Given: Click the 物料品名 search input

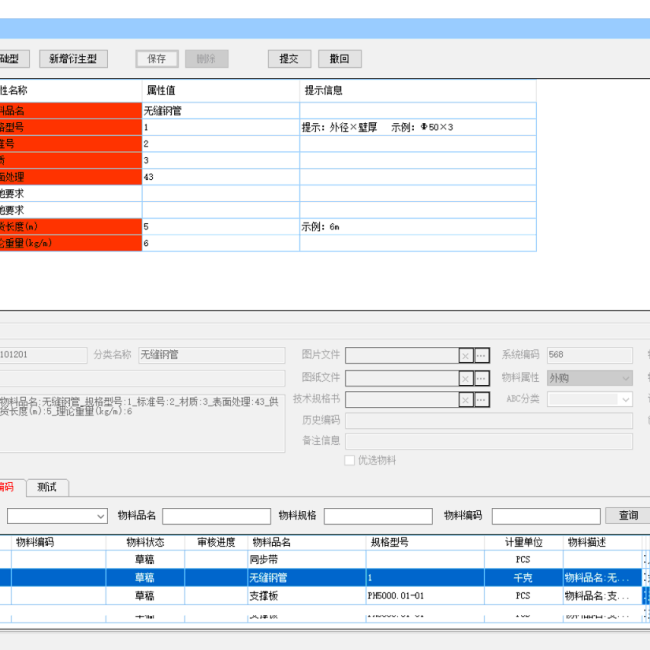Looking at the screenshot, I should [216, 516].
